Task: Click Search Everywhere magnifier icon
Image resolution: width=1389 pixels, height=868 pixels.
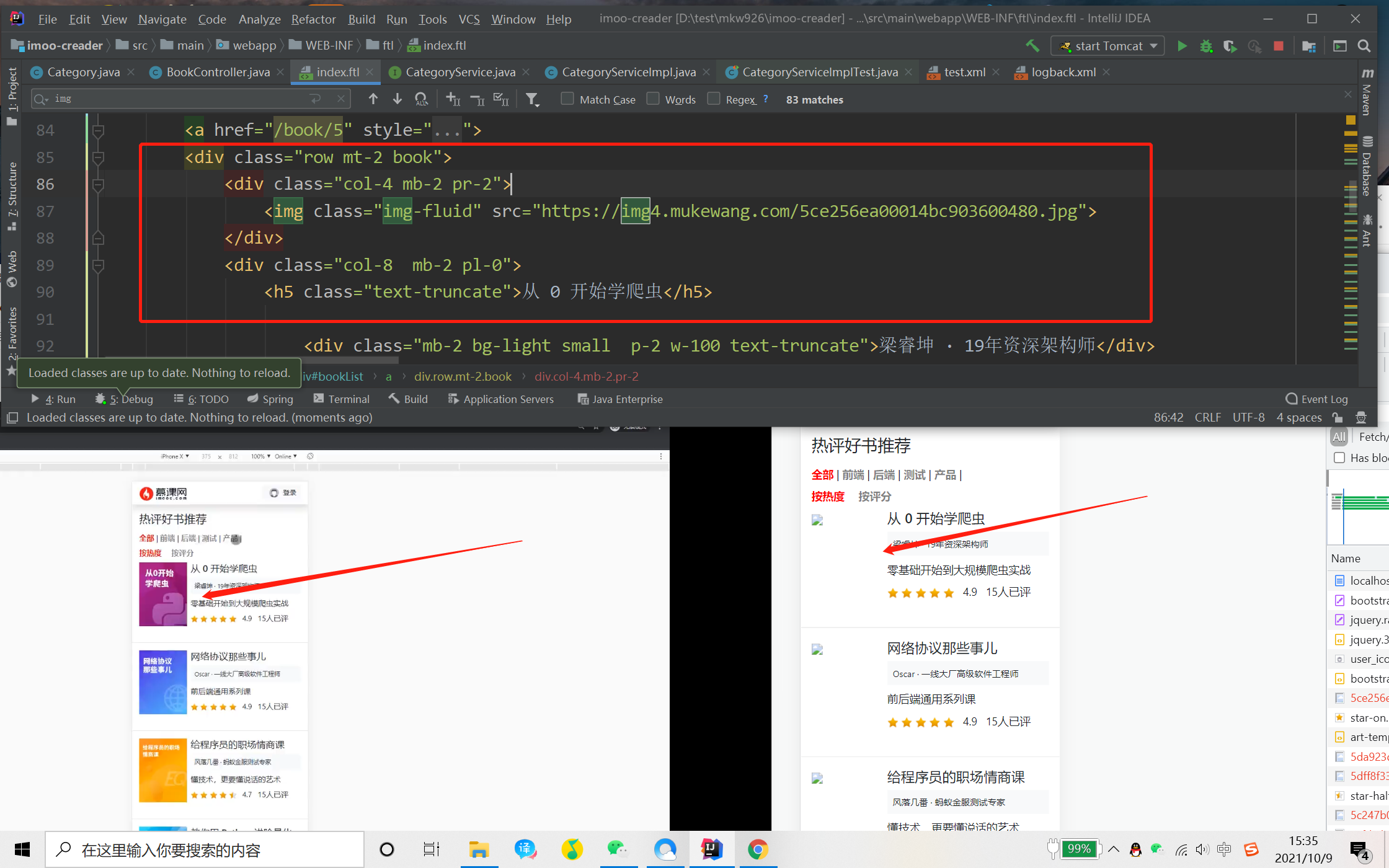Action: pyautogui.click(x=1364, y=46)
